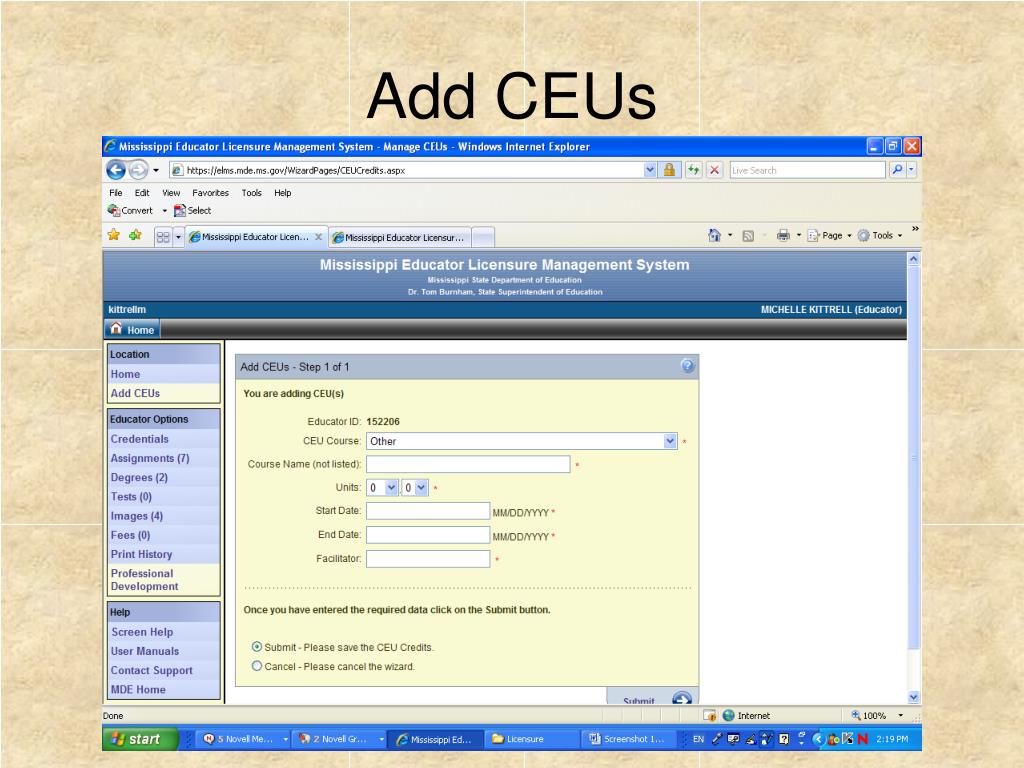This screenshot has width=1024, height=768.
Task: Click the Submit wizard button
Action: (652, 696)
